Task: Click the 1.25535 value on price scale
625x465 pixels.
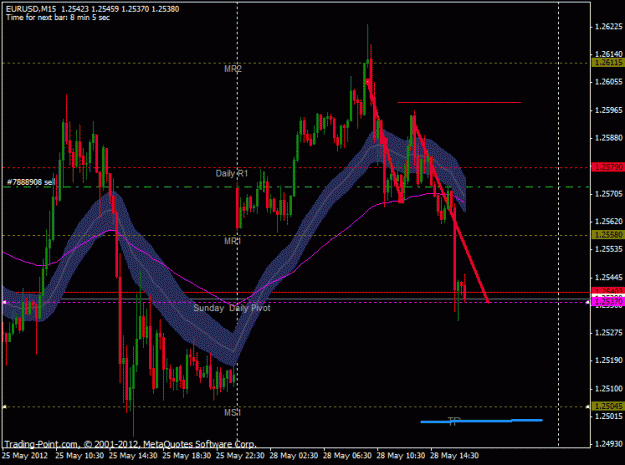Action: coord(608,249)
